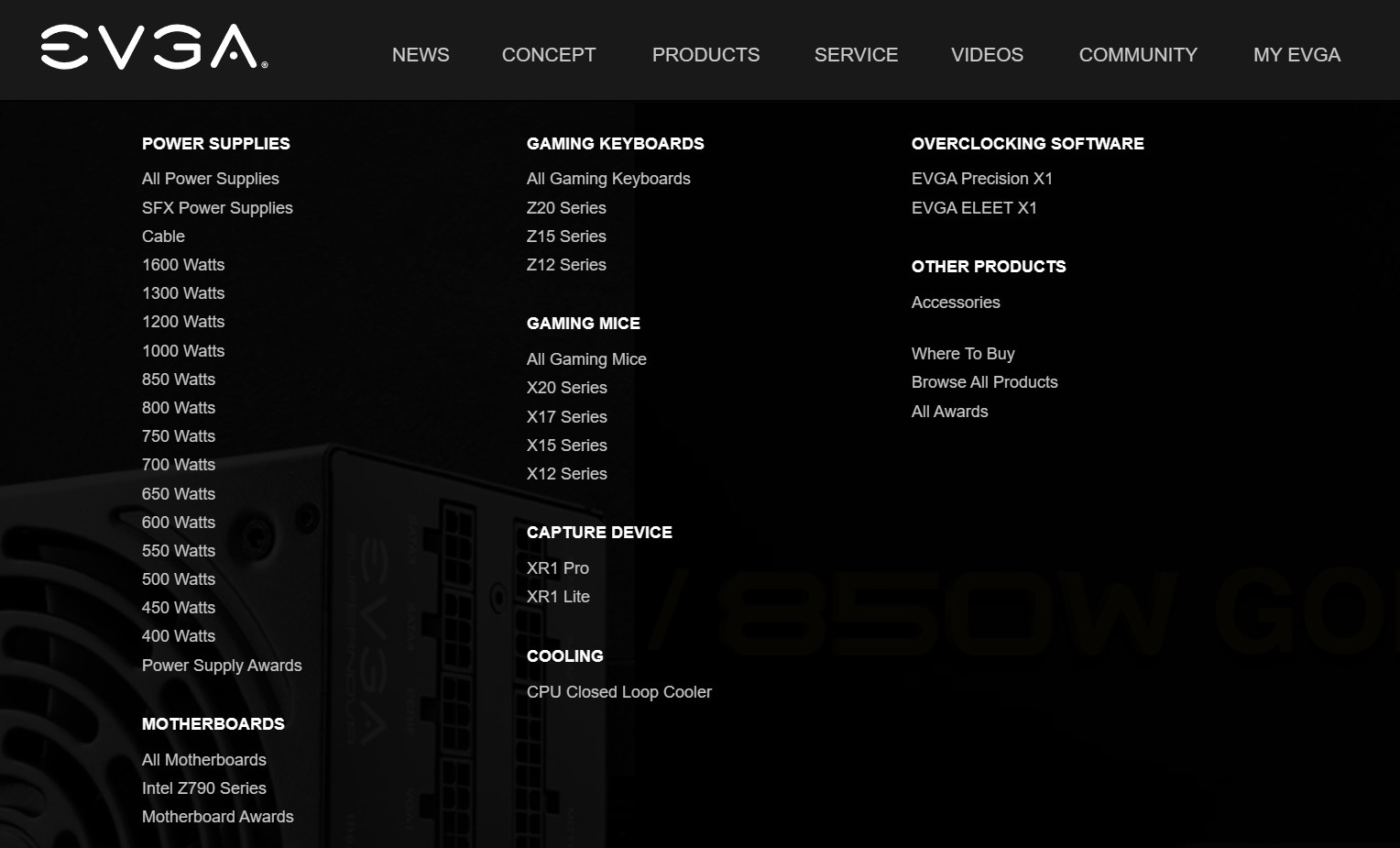The height and width of the screenshot is (848, 1400).
Task: Open the GAMING KEYBOARDS category heading
Action: pyautogui.click(x=616, y=143)
